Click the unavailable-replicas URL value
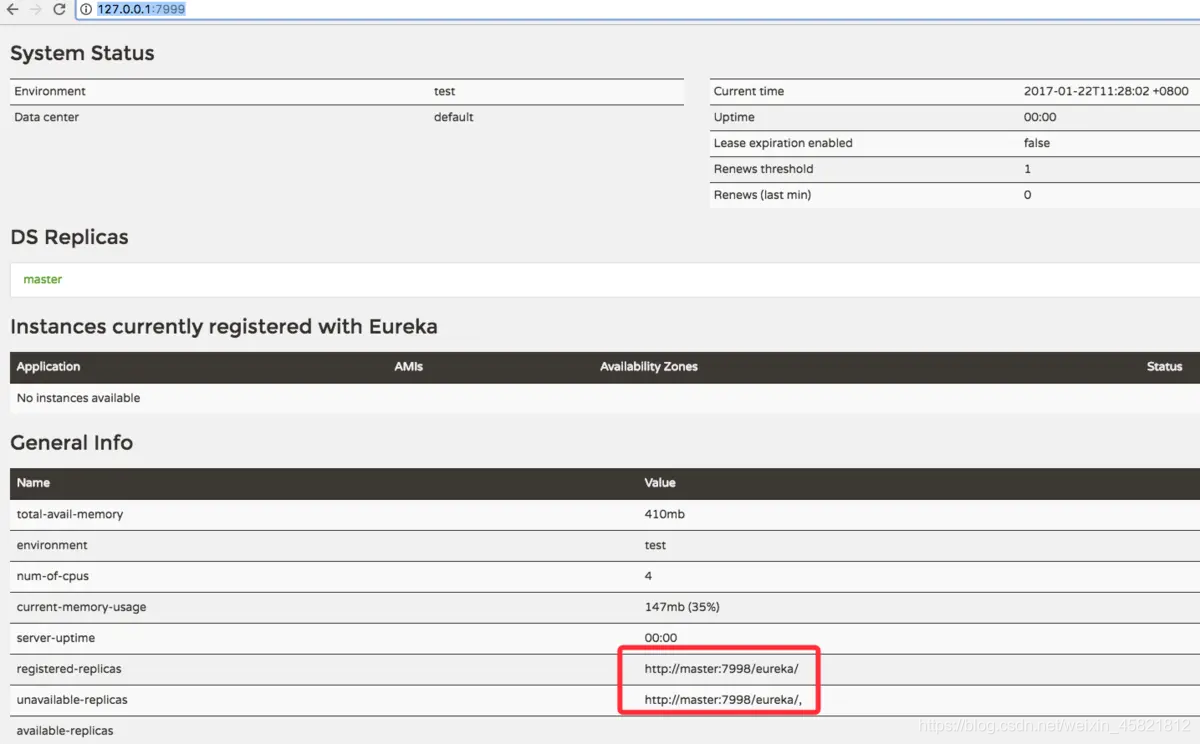 (723, 700)
